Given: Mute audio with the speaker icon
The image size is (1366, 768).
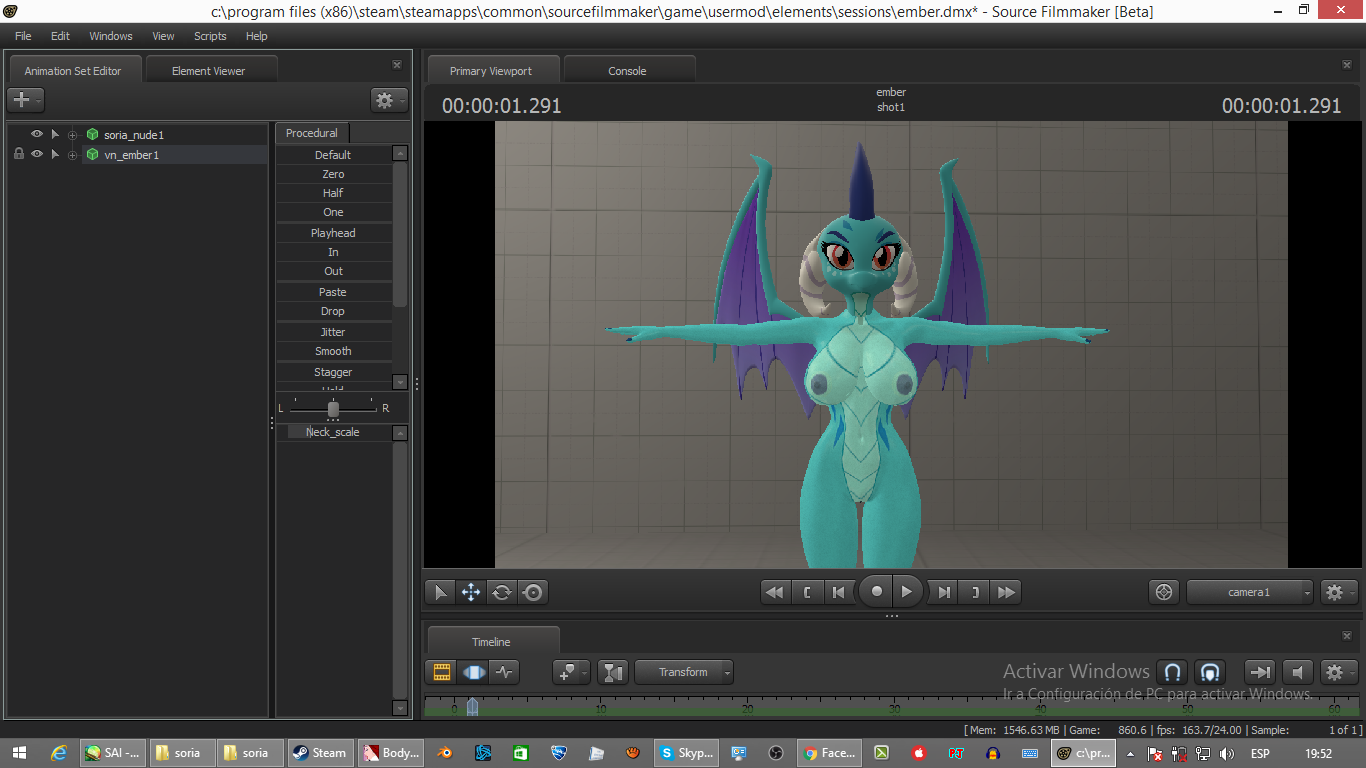Looking at the screenshot, I should [x=1297, y=672].
